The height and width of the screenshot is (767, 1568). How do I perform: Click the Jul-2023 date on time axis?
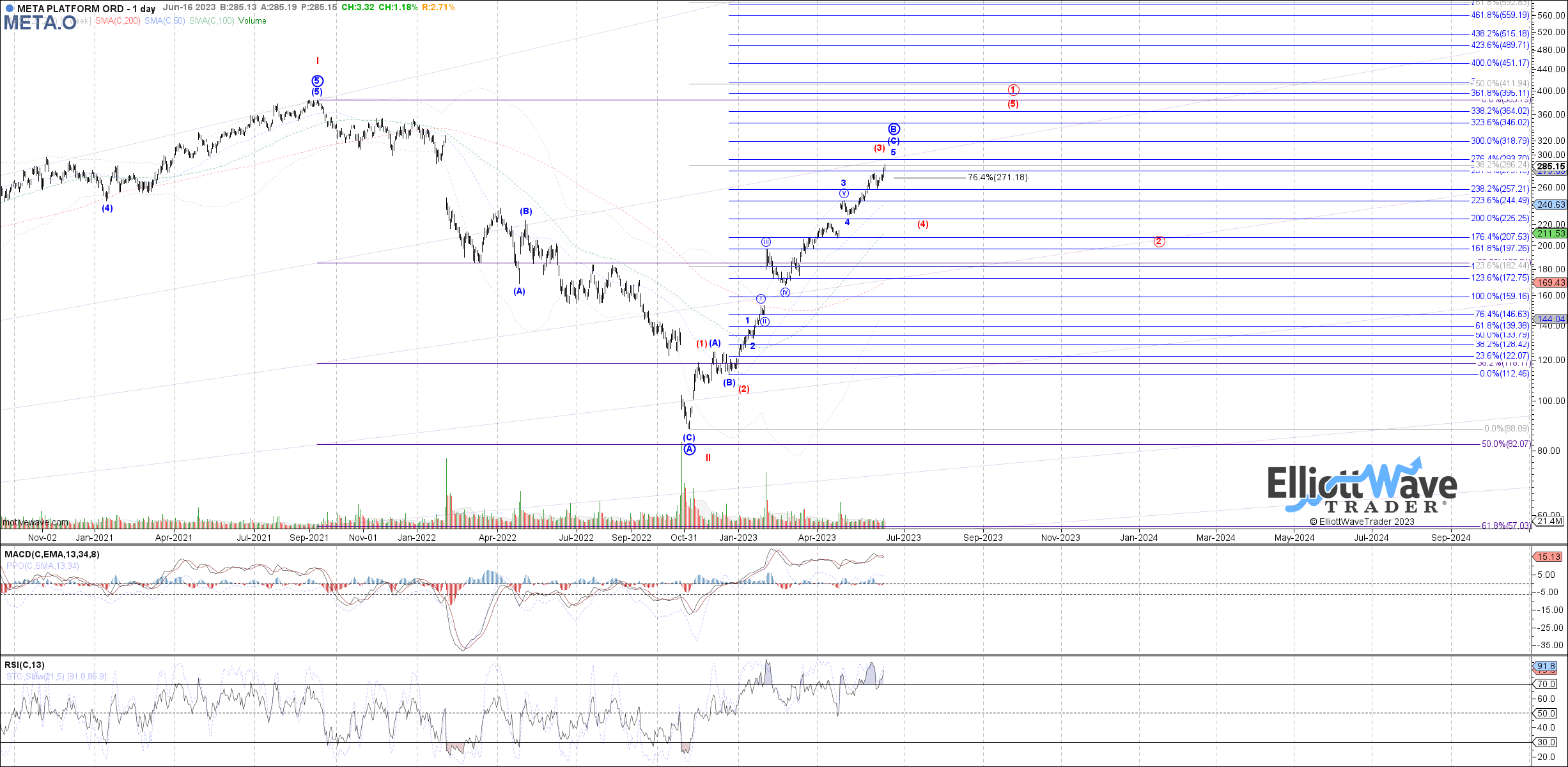tap(903, 538)
